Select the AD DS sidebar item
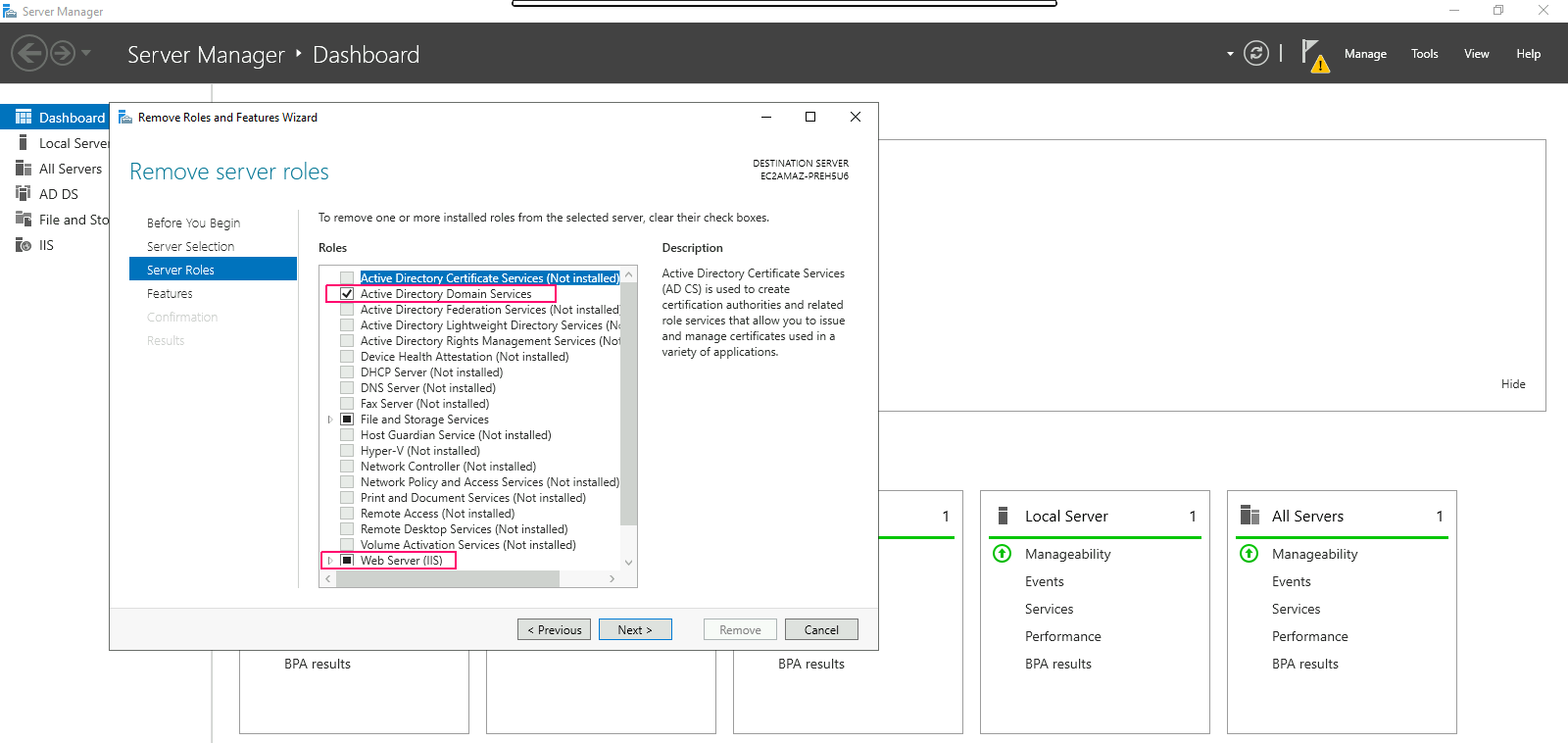The width and height of the screenshot is (1568, 743). point(55,193)
